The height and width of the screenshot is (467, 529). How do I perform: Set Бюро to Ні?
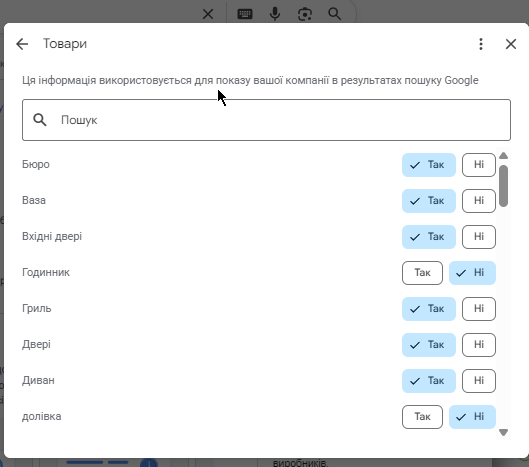tap(479, 165)
